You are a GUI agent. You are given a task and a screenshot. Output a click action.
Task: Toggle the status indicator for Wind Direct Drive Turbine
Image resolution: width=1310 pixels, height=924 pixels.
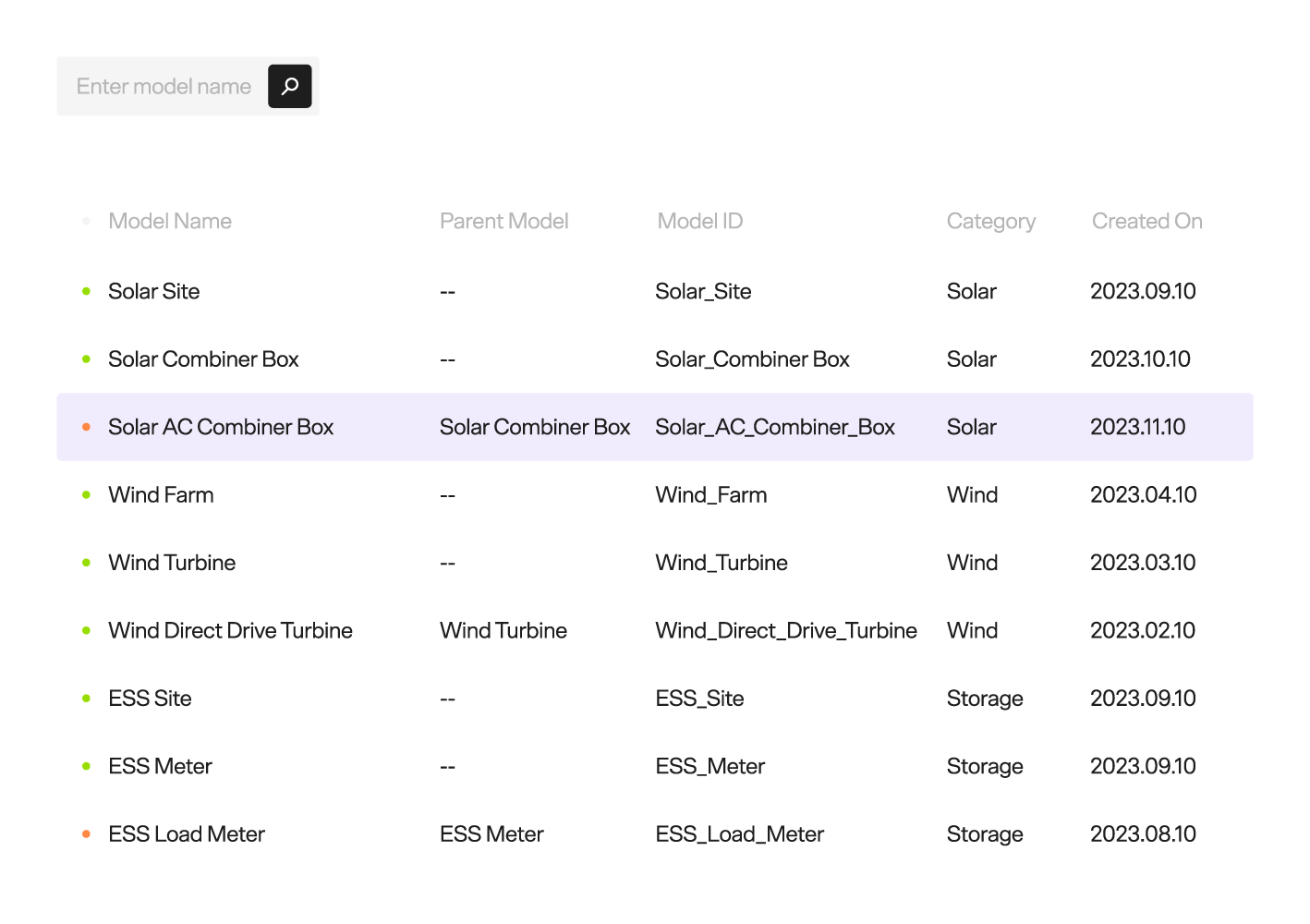coord(86,630)
